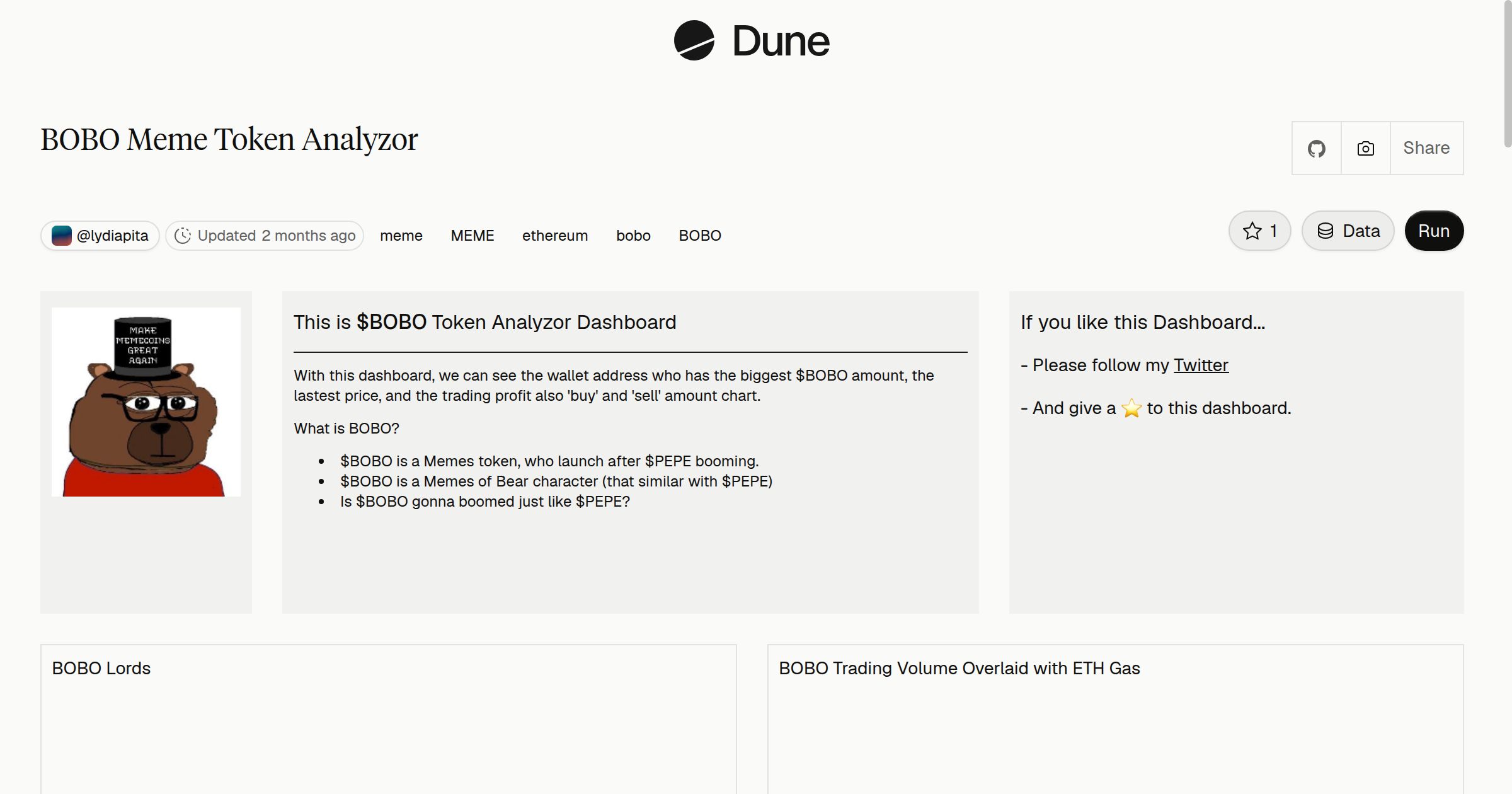Click the 'If you like this Dashboard...' heading
Image resolution: width=1512 pixels, height=794 pixels.
[x=1143, y=322]
